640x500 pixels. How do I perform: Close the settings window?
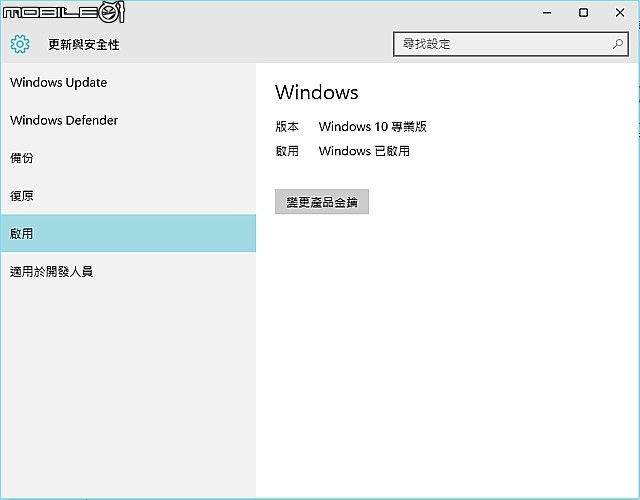coord(620,13)
